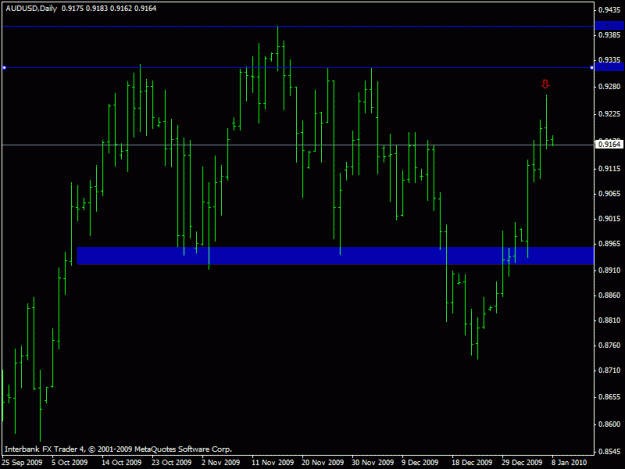Click the 0.9164 current price label
The image size is (625, 469).
609,144
